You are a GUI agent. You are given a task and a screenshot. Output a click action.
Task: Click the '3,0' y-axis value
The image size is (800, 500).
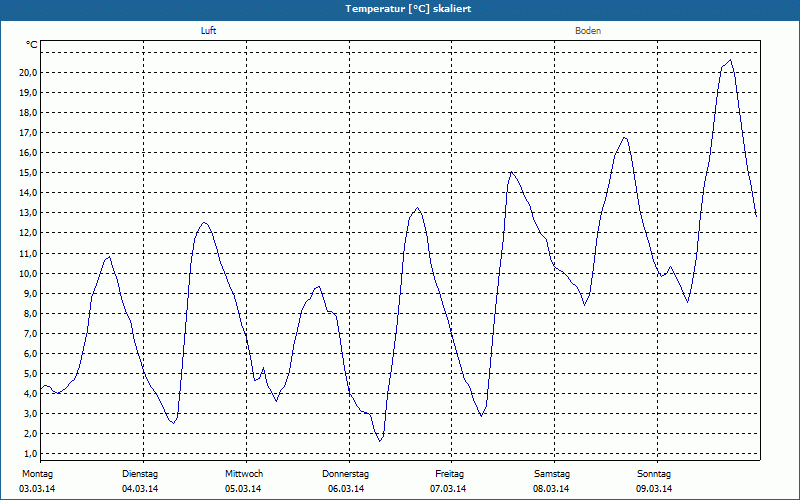click(x=30, y=413)
